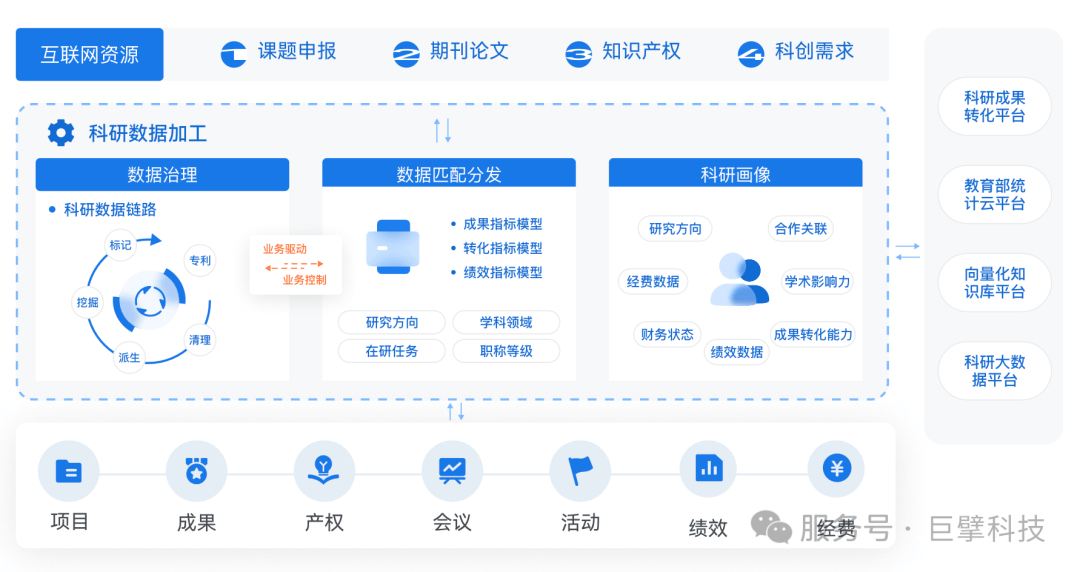Select the 成果转化能力 tag

[x=813, y=334]
